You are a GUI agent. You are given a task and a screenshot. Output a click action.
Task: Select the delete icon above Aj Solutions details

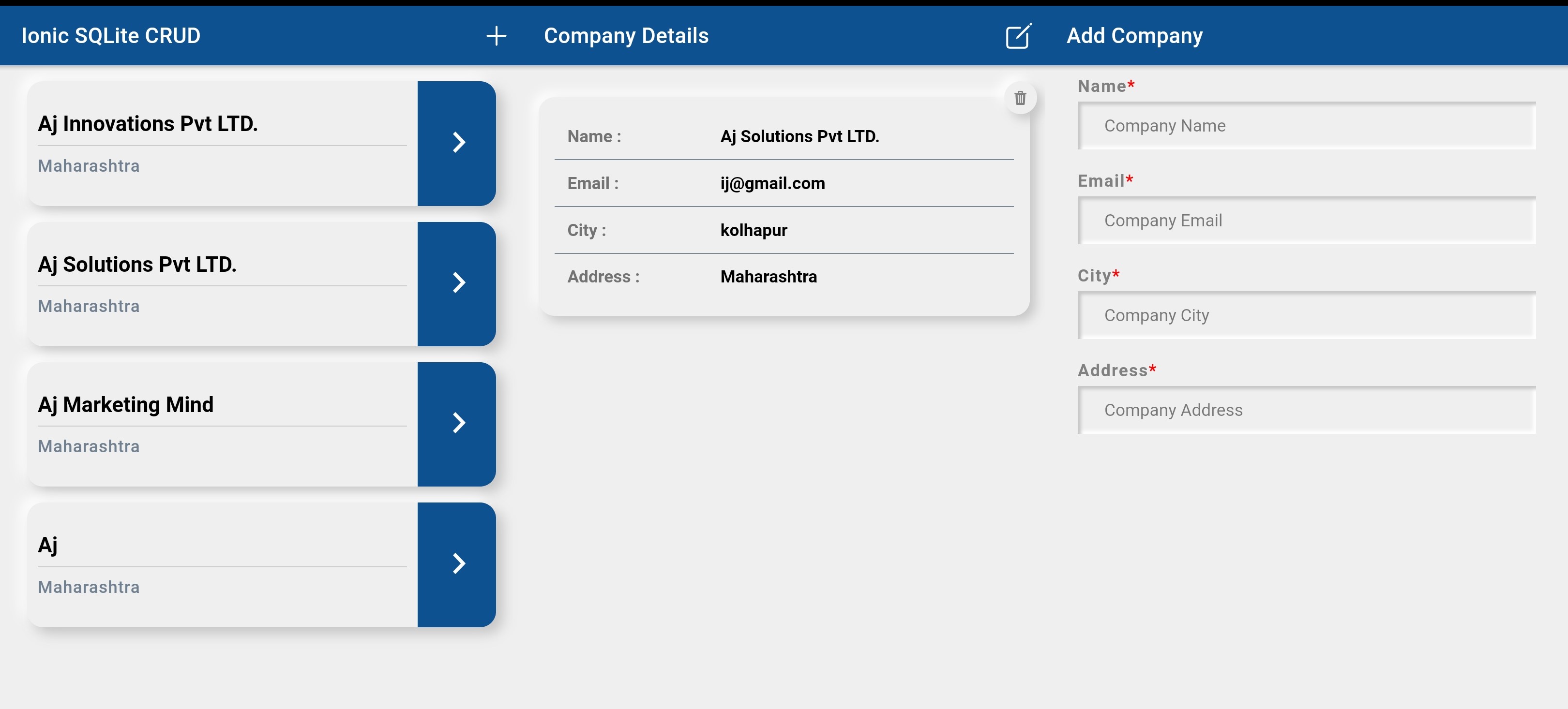(1021, 98)
